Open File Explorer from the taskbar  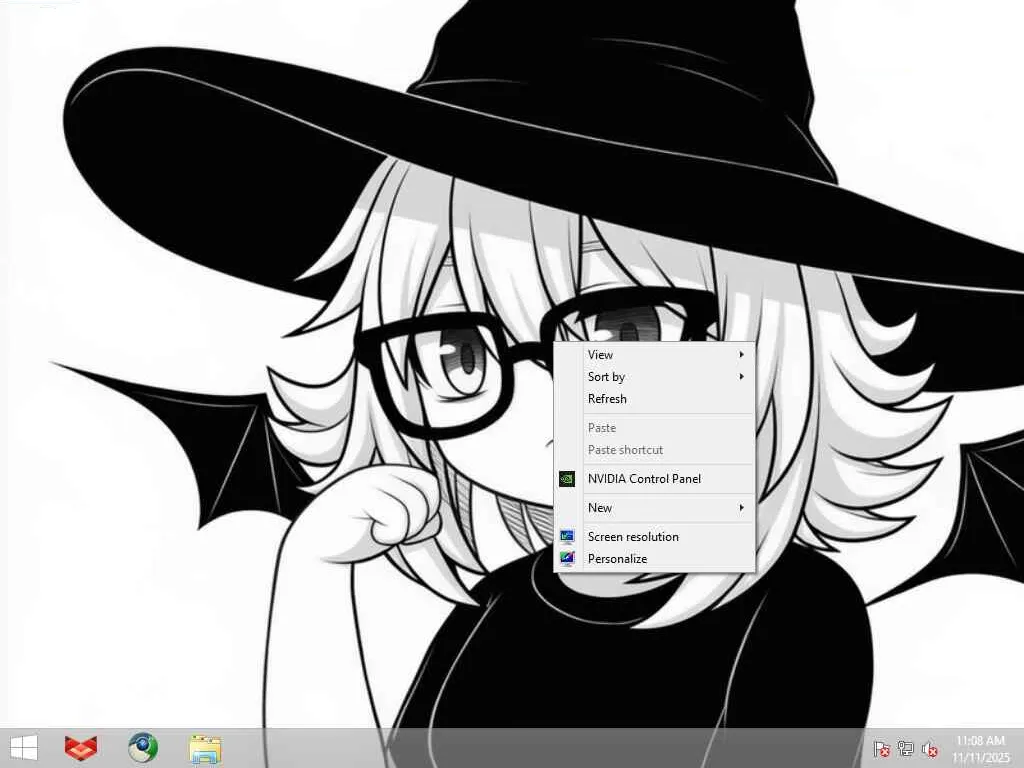pos(205,748)
